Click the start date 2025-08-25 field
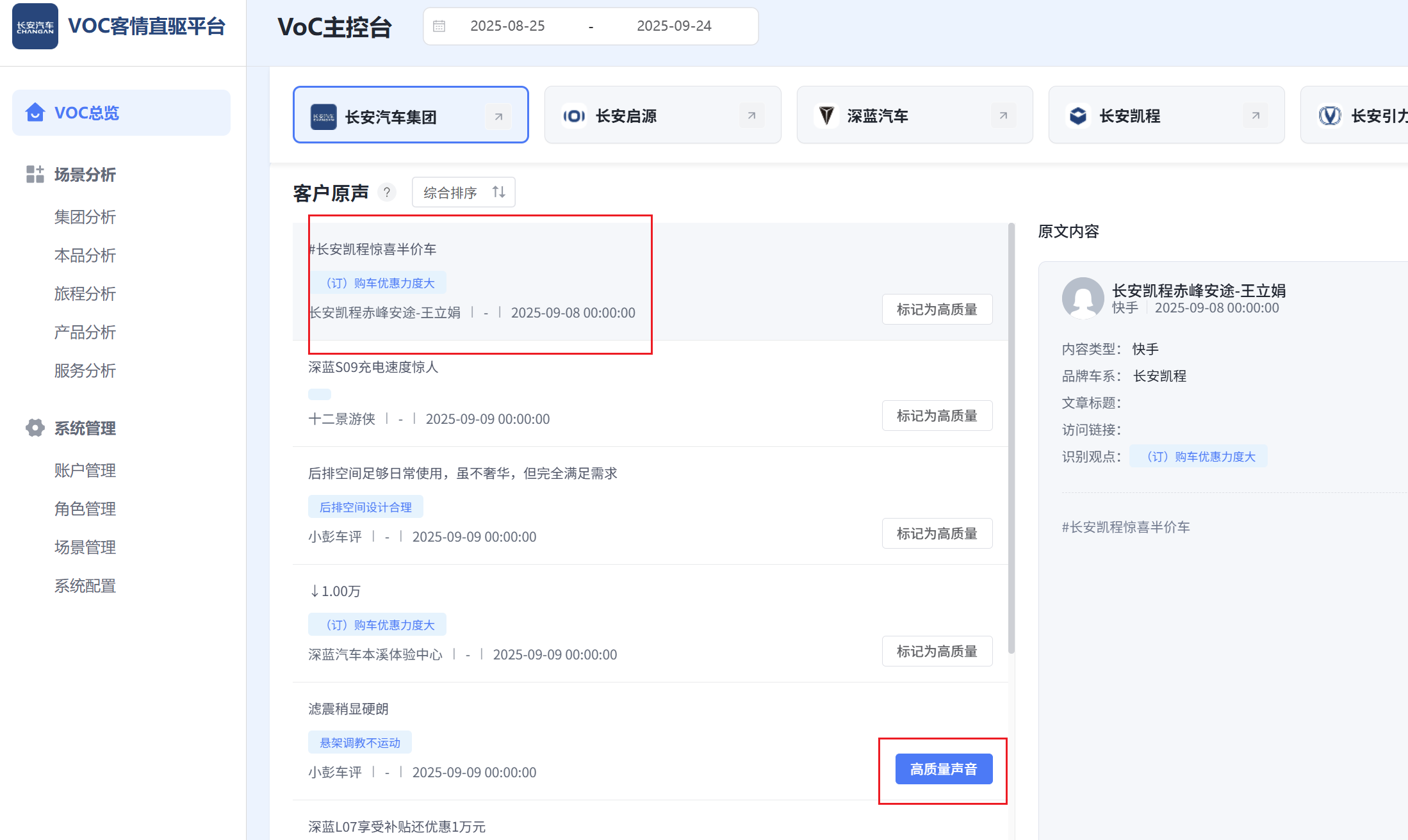 pos(507,26)
